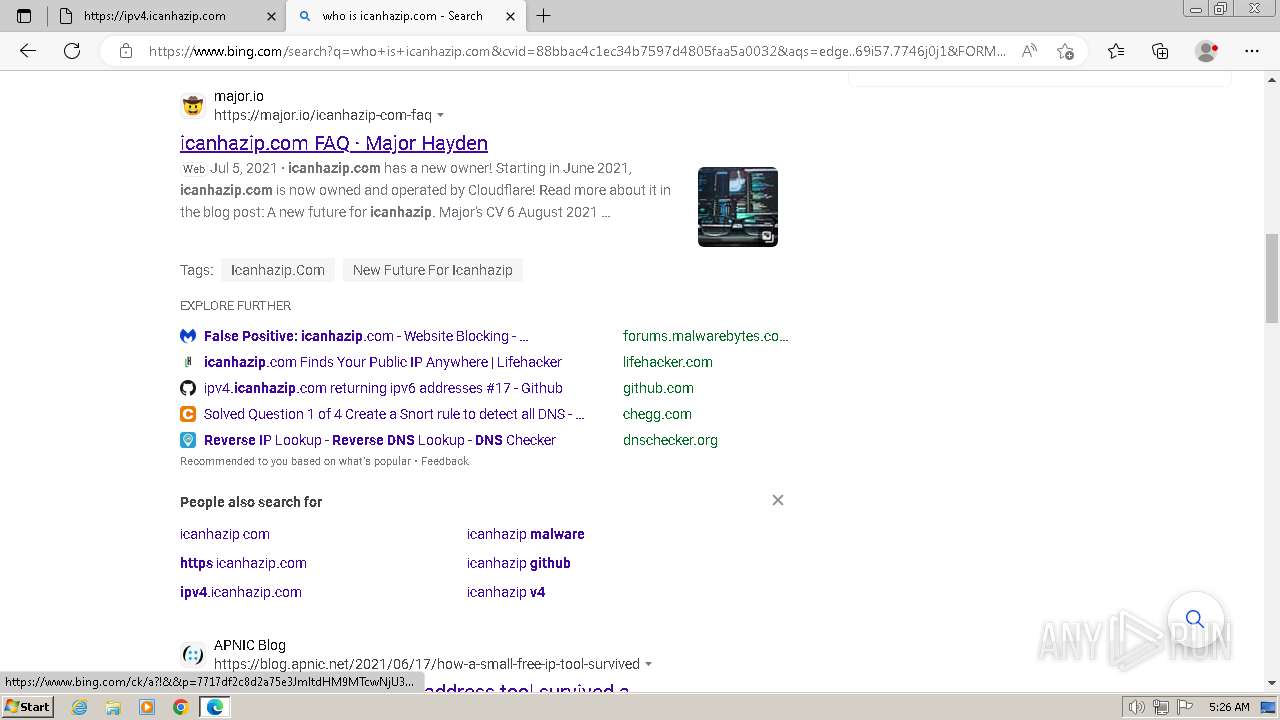Viewport: 1280px width, 720px height.
Task: Open Chegg 'Solved Question 1 of 4' link
Action: pos(394,414)
